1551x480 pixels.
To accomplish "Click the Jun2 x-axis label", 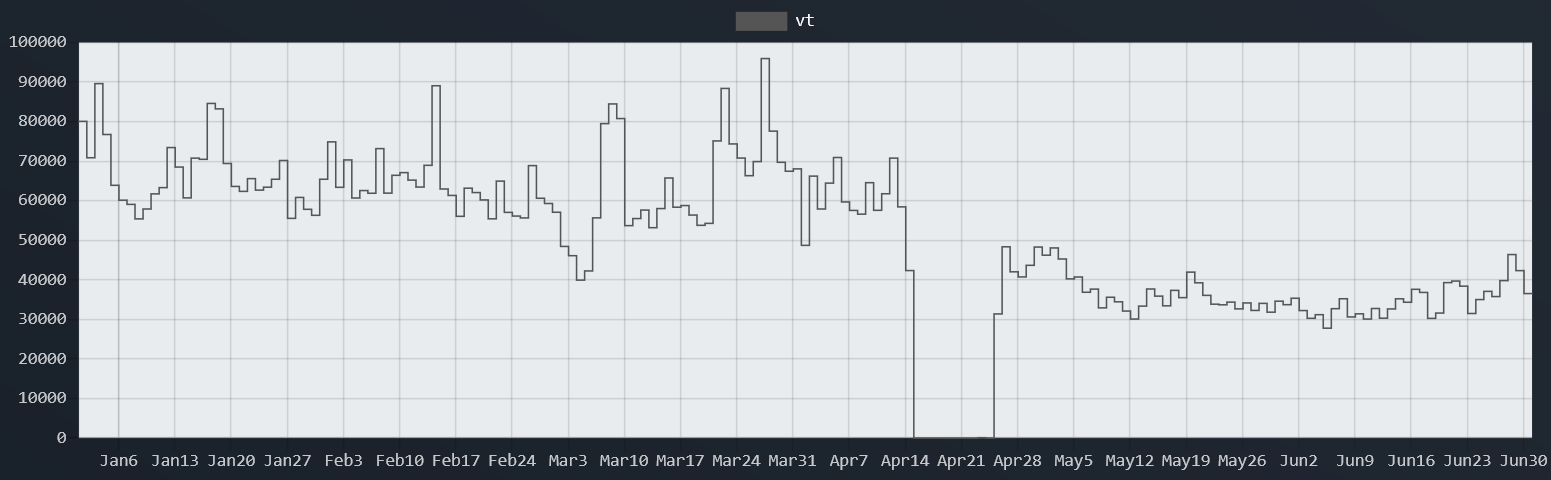I will 1299,461.
